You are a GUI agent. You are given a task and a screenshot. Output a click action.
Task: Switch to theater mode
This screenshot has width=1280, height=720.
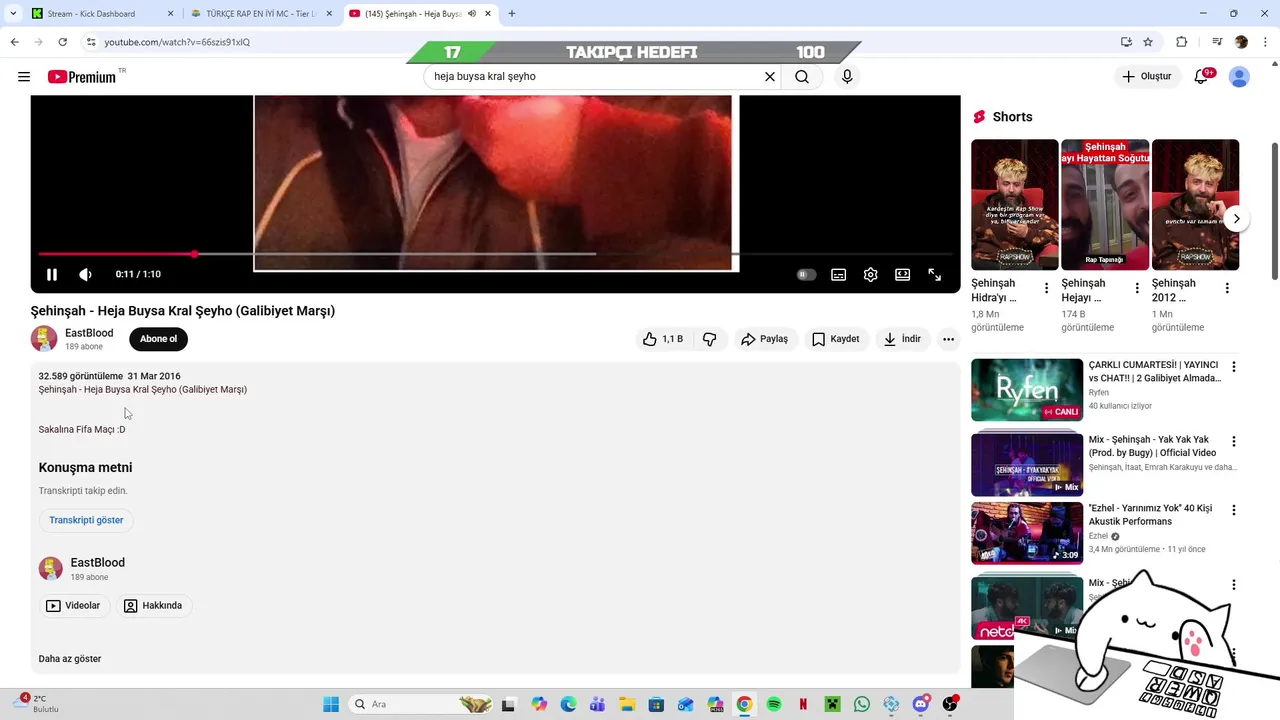click(903, 274)
